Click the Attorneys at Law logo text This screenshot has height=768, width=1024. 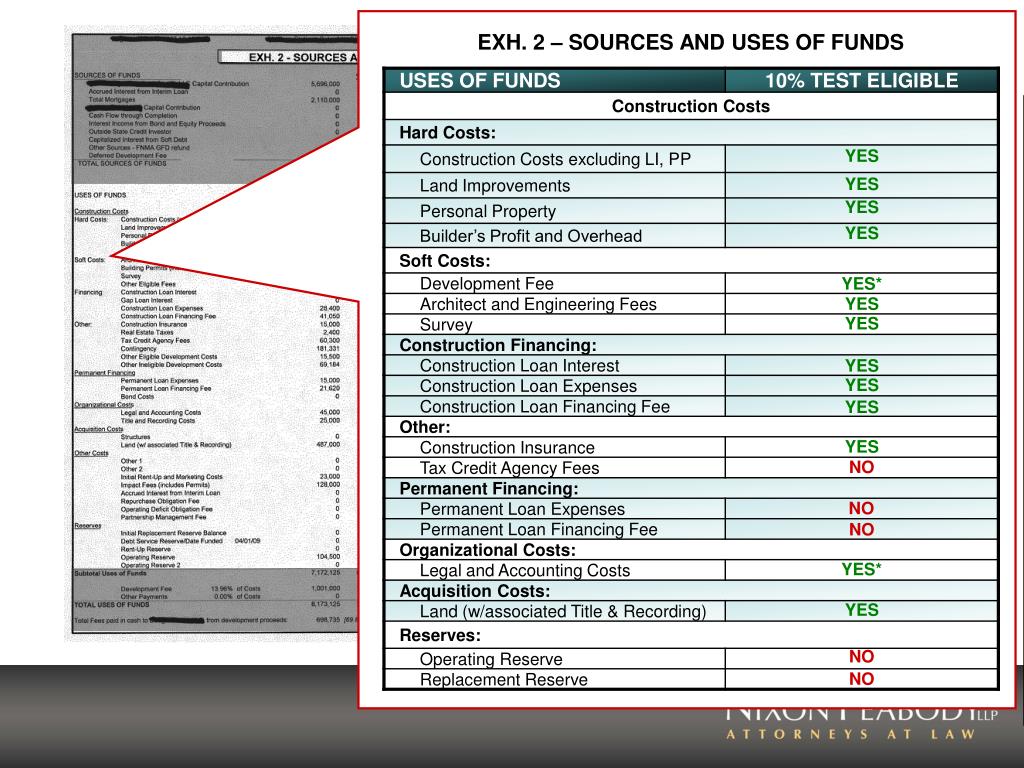850,735
